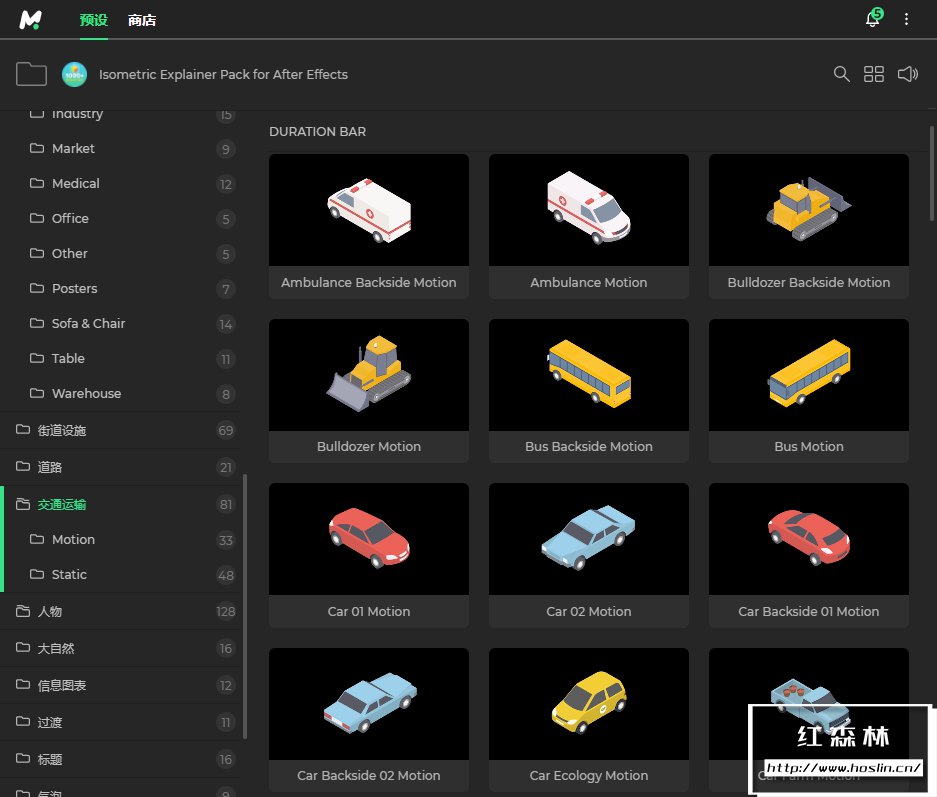Open the Warehouse folder

pyautogui.click(x=86, y=394)
